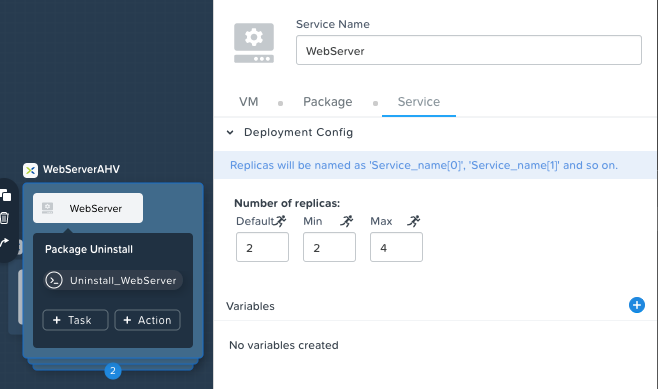The height and width of the screenshot is (389, 658).
Task: Click the Service Name input field
Action: [x=469, y=50]
